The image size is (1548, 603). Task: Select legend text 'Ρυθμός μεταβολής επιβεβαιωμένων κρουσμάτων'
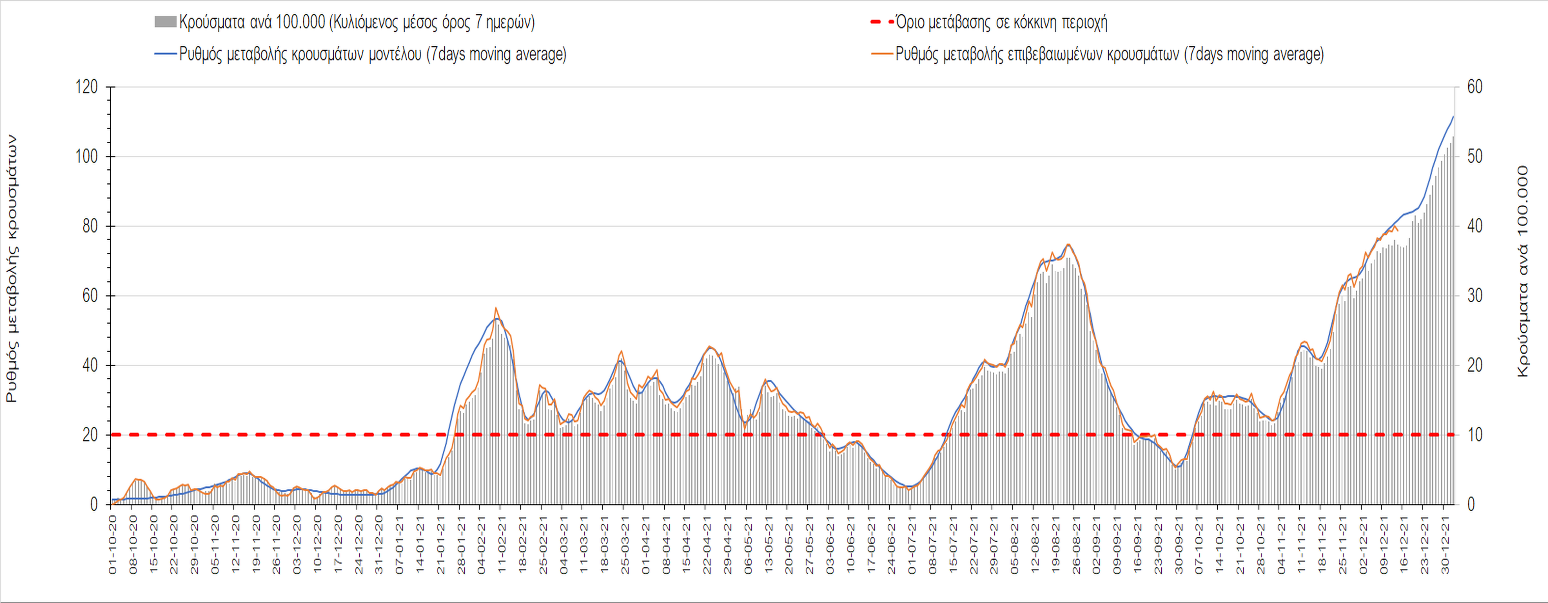1110,54
